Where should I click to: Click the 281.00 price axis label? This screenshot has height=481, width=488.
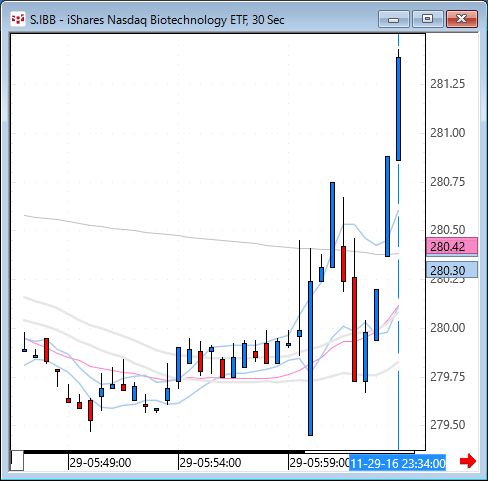pyautogui.click(x=447, y=133)
